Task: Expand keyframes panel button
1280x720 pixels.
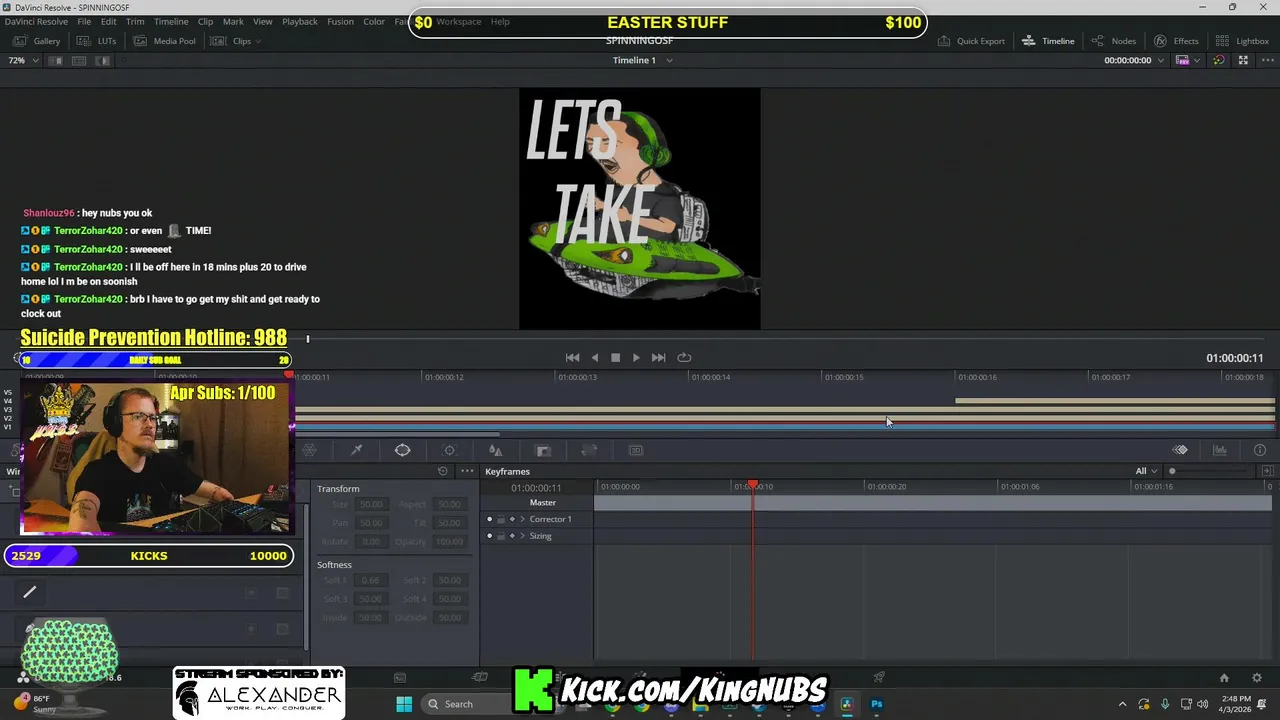Action: (x=1267, y=471)
